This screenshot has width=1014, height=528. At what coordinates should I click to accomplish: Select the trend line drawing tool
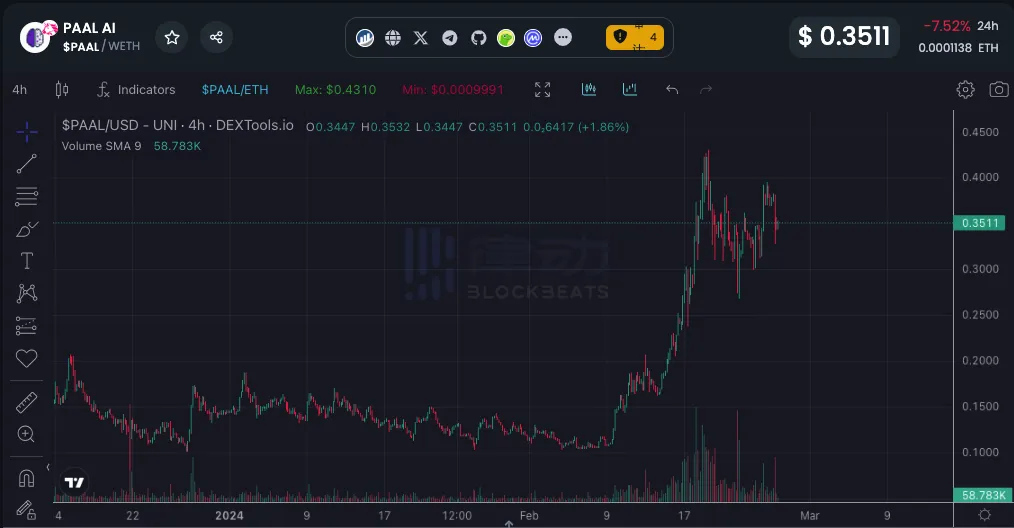tap(27, 165)
